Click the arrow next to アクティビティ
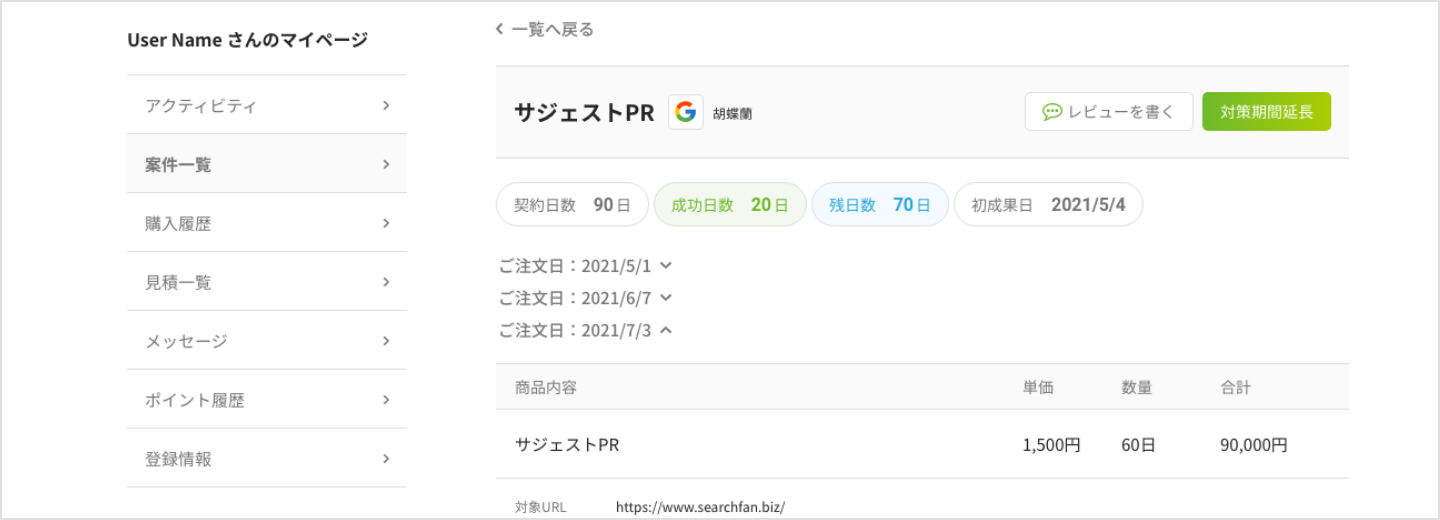This screenshot has width=1440, height=520. point(386,105)
